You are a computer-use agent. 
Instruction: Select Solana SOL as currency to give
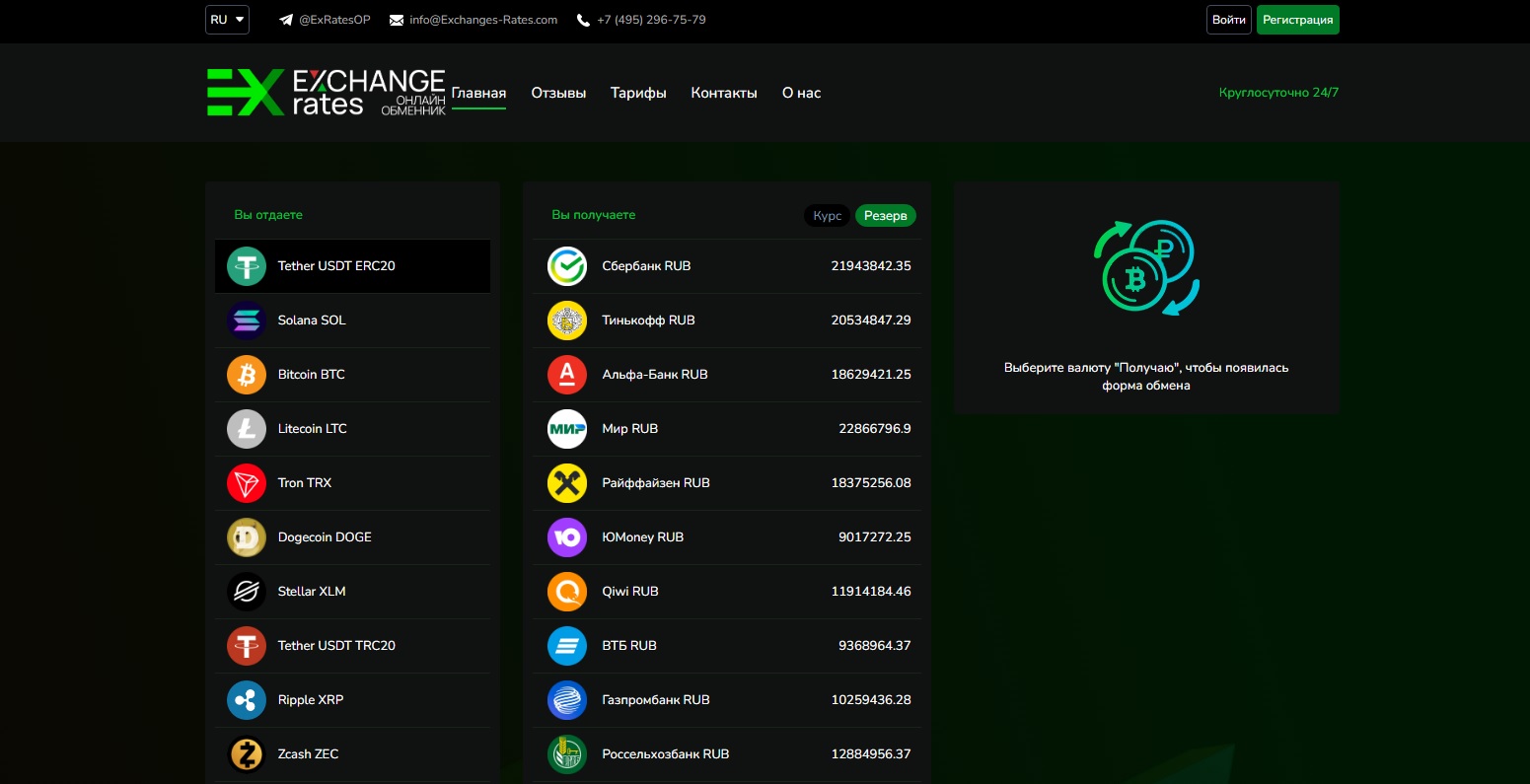point(352,321)
